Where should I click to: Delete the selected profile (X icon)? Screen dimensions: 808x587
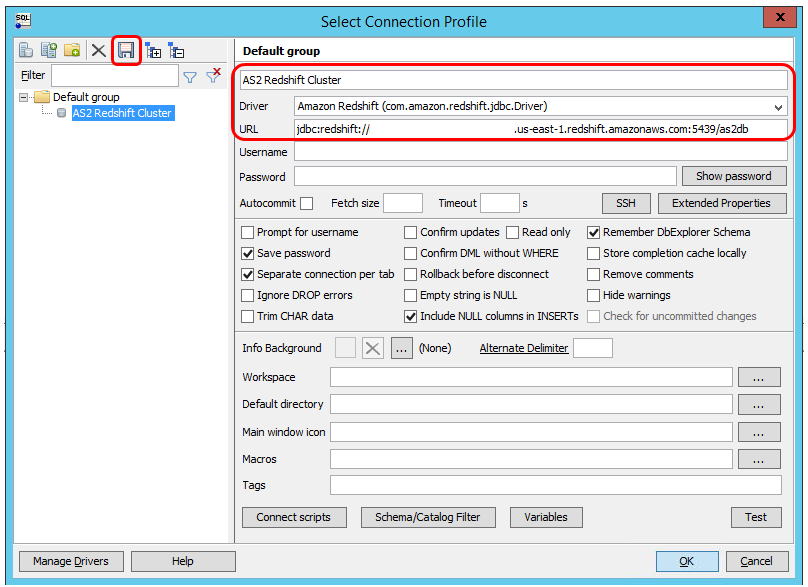pos(98,51)
